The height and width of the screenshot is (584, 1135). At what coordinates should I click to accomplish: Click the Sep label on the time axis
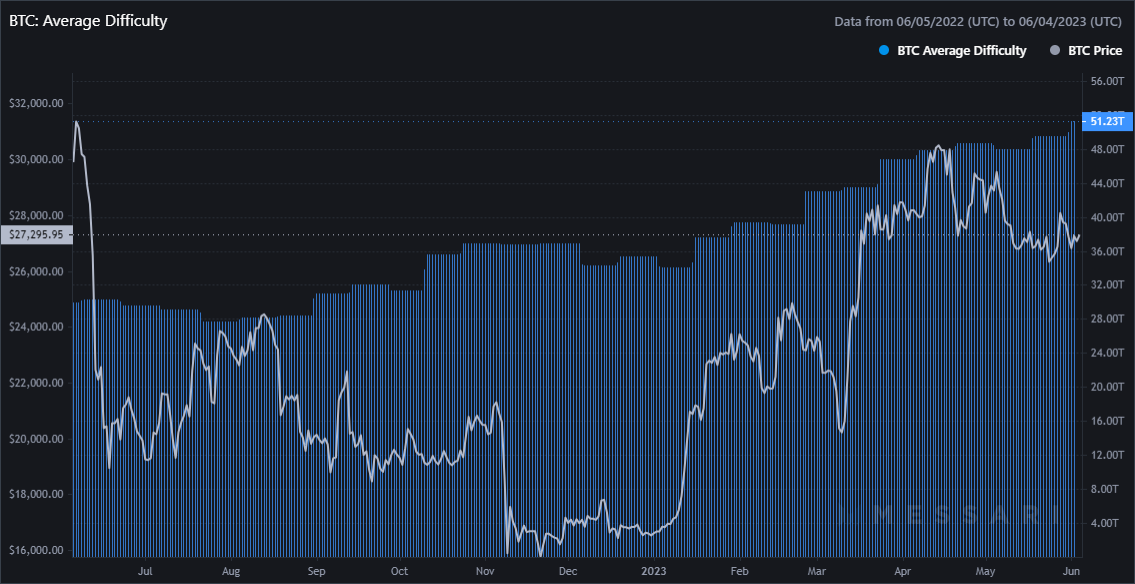(316, 570)
